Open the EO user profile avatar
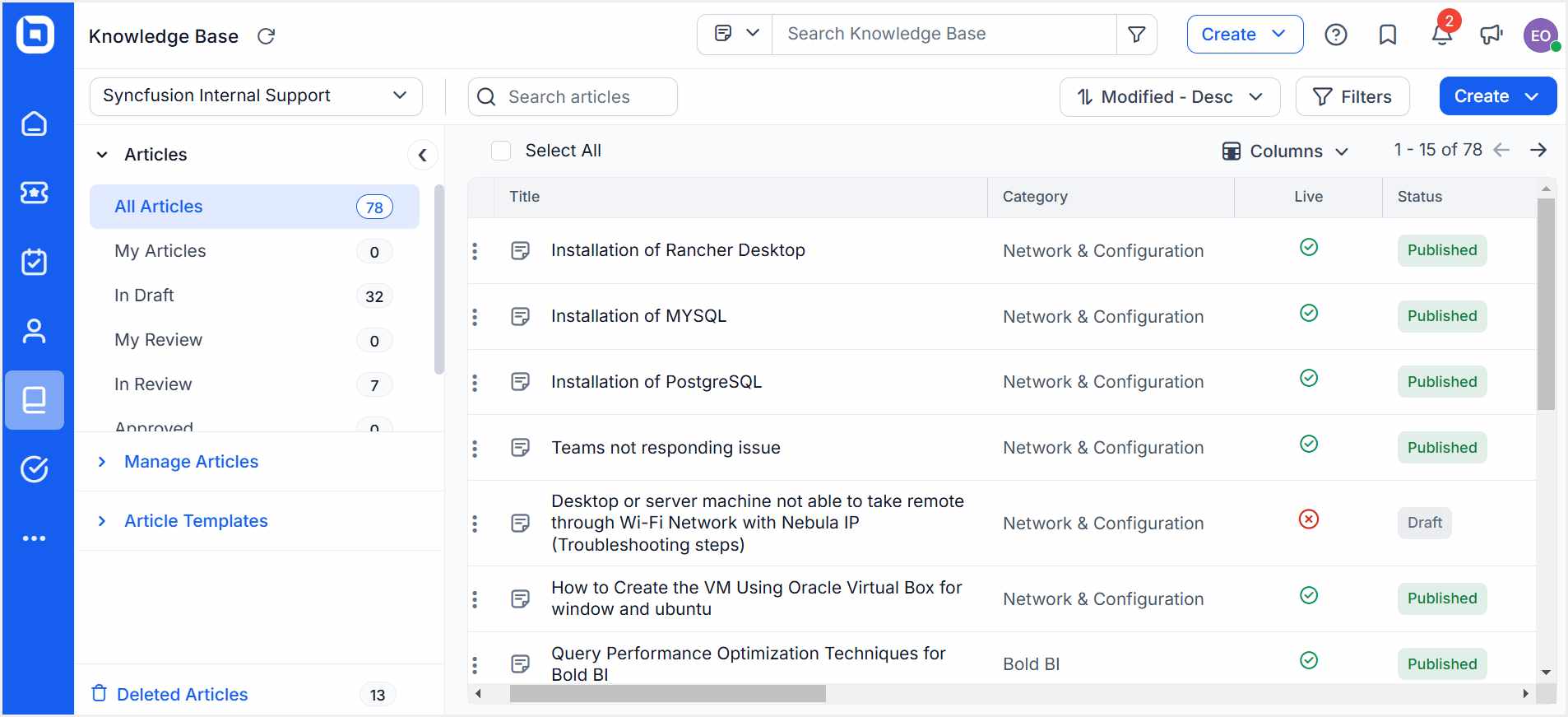1568x717 pixels. tap(1541, 35)
